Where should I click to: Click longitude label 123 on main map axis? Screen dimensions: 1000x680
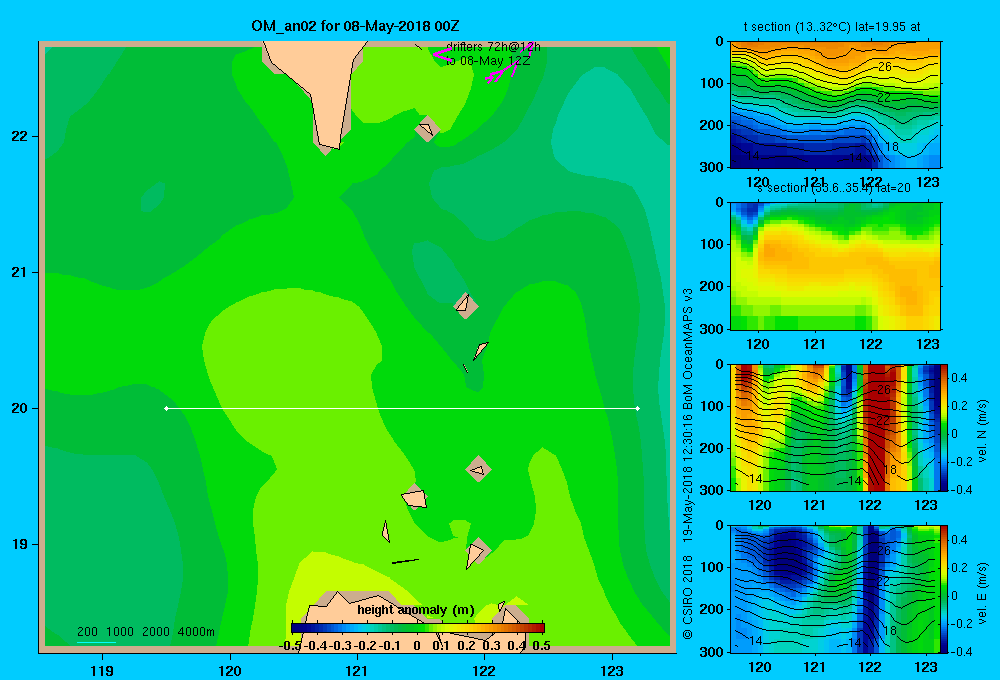click(x=612, y=670)
